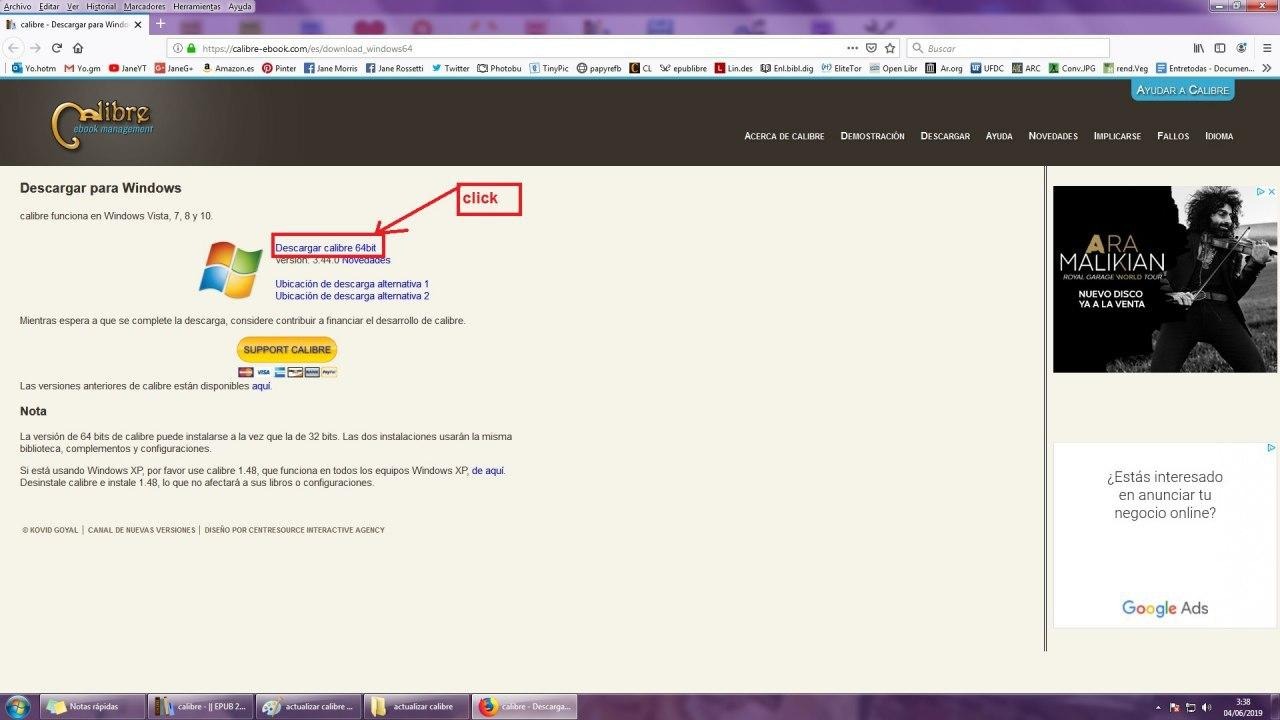The image size is (1280, 720).
Task: Open the JaneYT YouTube bookmark
Action: pos(128,68)
